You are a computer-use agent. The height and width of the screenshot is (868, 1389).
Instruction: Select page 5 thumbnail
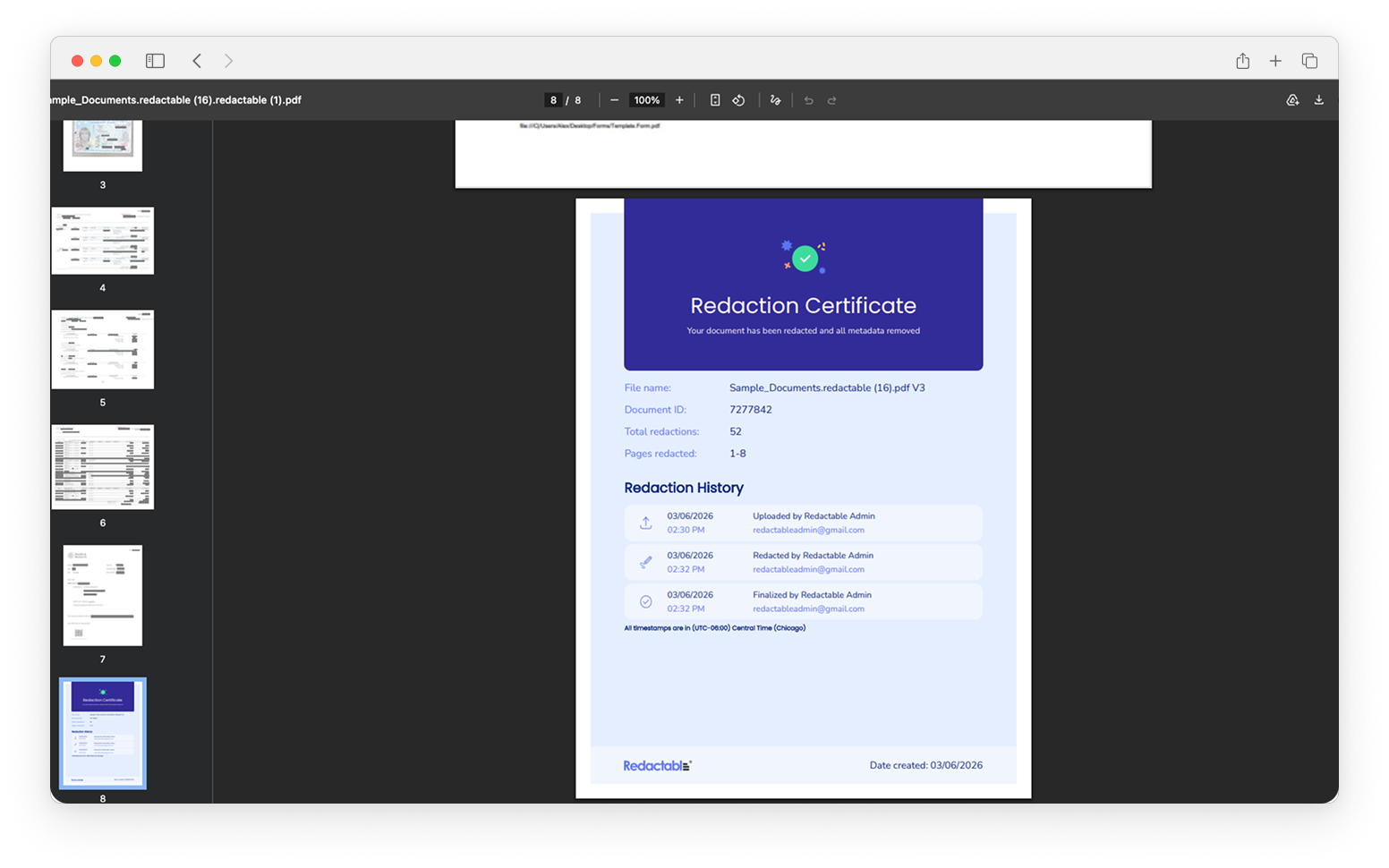coord(103,350)
